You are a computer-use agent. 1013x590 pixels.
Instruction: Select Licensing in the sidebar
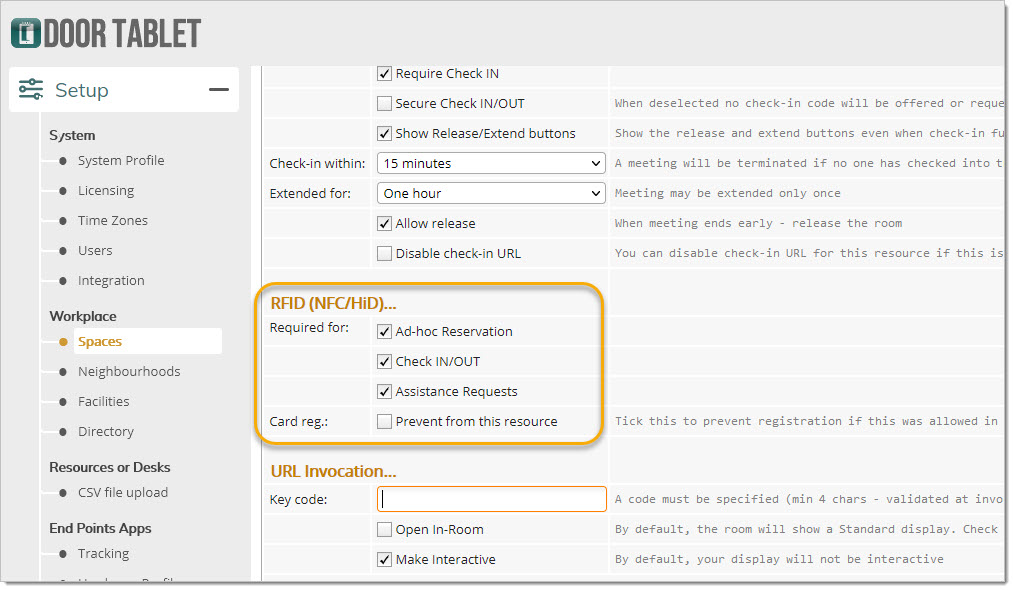(x=106, y=190)
